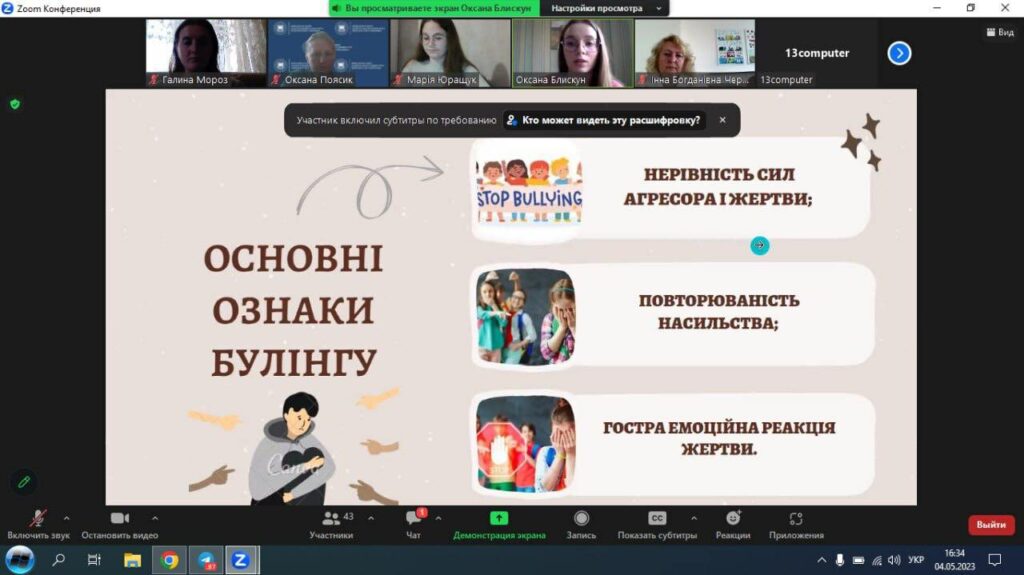Open the Приложения apps icon

[x=796, y=518]
